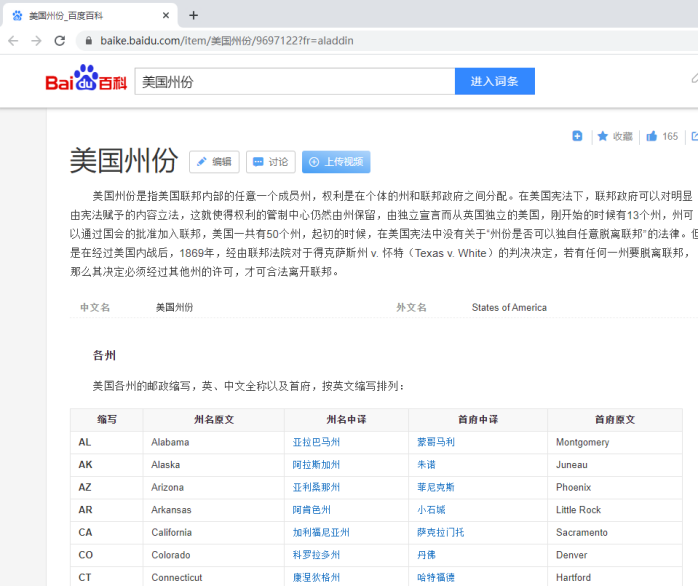Click the 上传视频 upload video button
This screenshot has height=586, width=698.
point(337,162)
